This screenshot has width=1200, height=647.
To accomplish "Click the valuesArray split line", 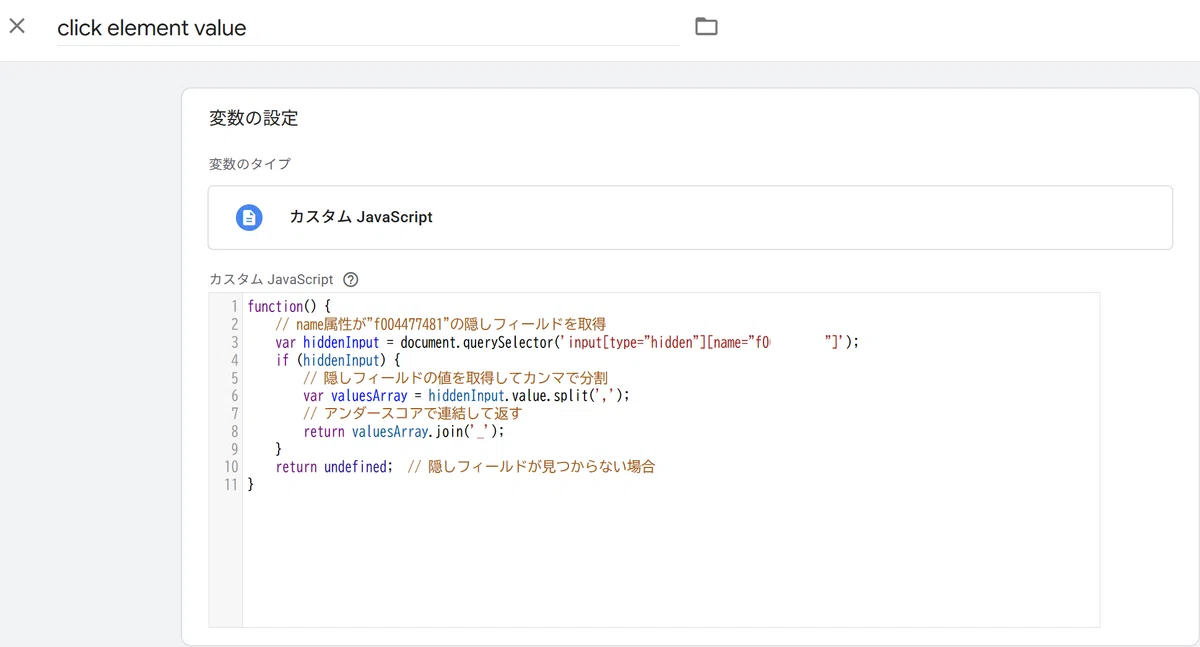I will pyautogui.click(x=467, y=396).
